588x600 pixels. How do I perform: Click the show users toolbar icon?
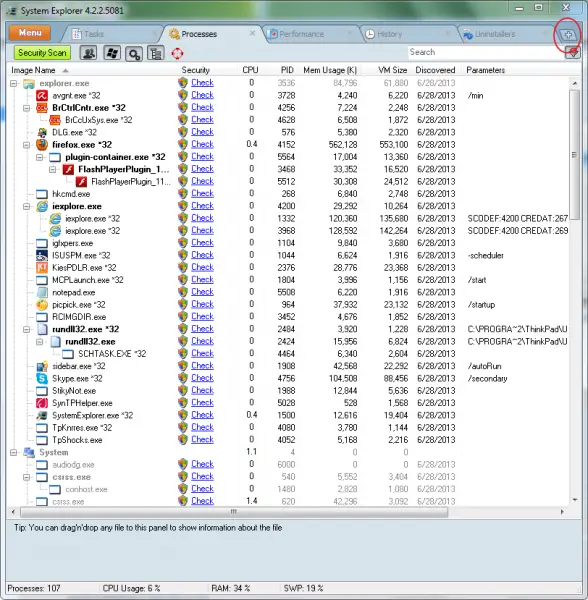pos(88,53)
